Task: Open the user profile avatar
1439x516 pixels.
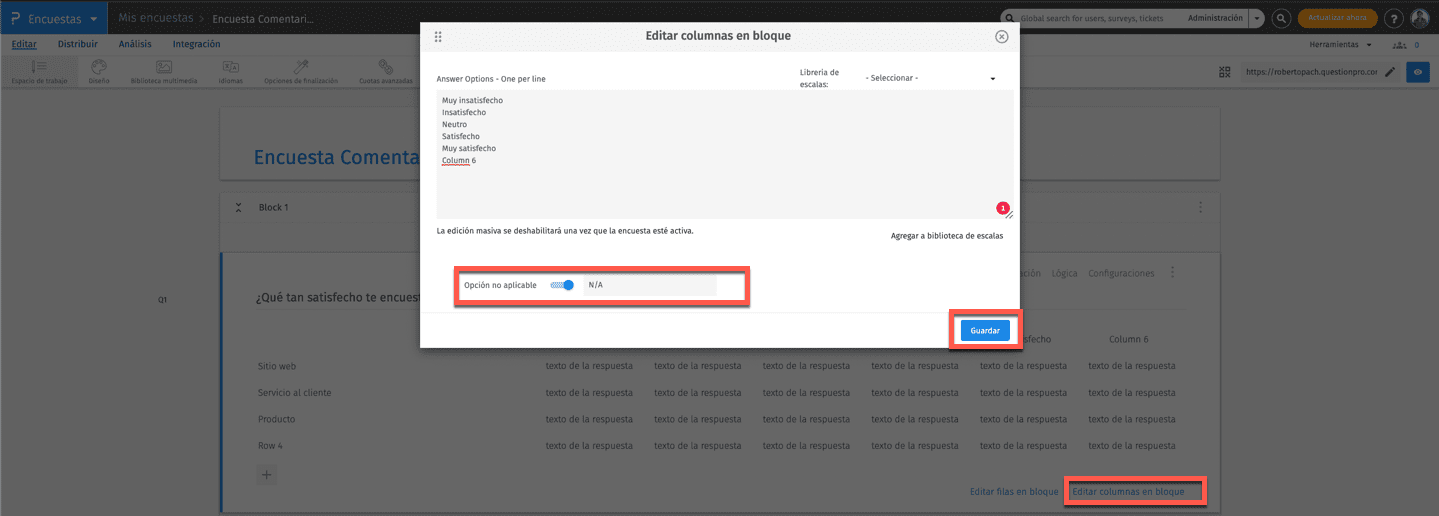Action: (1420, 18)
